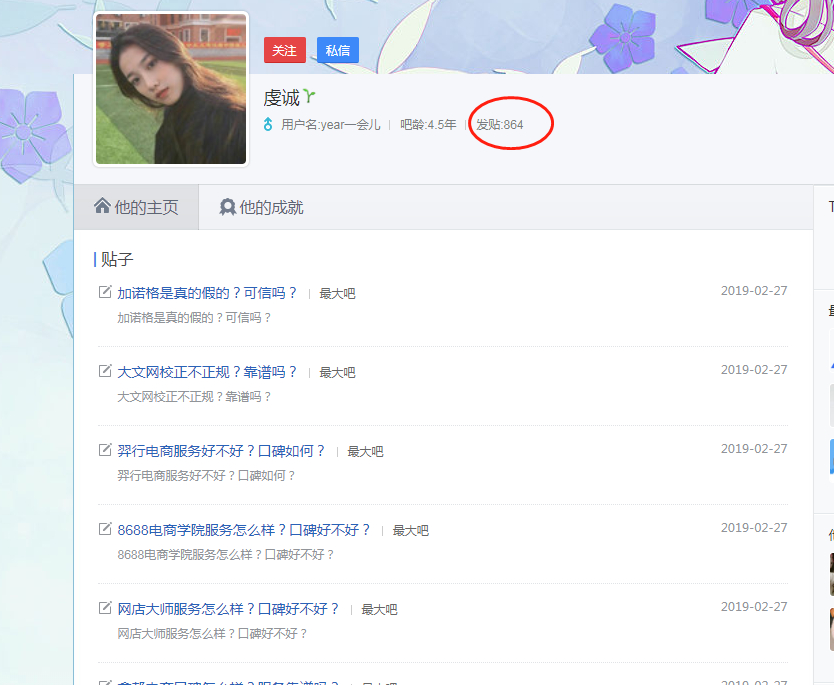Open the post 网店大师服务怎么样？口碑好不好？
The image size is (834, 685).
coord(228,609)
